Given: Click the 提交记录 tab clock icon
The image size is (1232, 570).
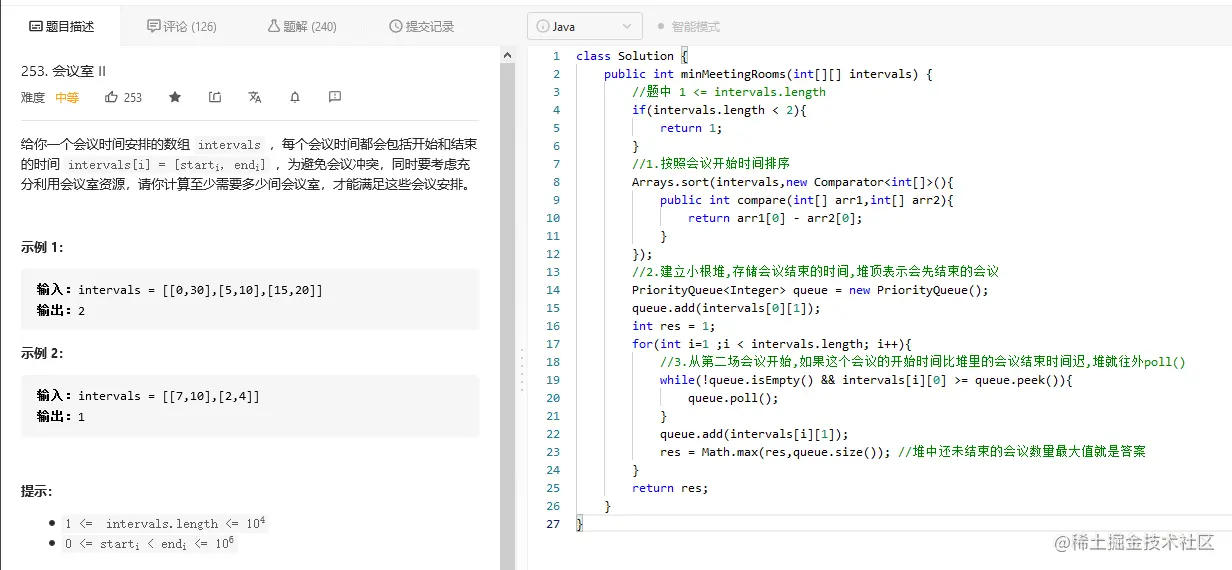Looking at the screenshot, I should point(394,27).
